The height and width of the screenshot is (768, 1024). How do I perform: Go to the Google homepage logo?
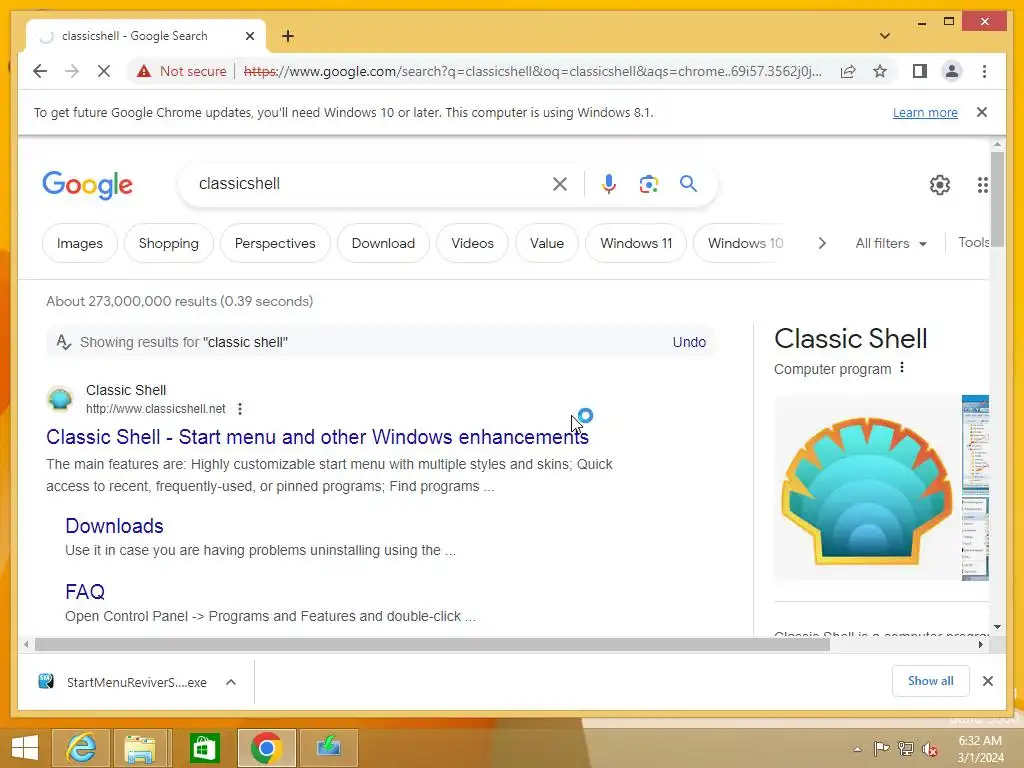(x=88, y=185)
